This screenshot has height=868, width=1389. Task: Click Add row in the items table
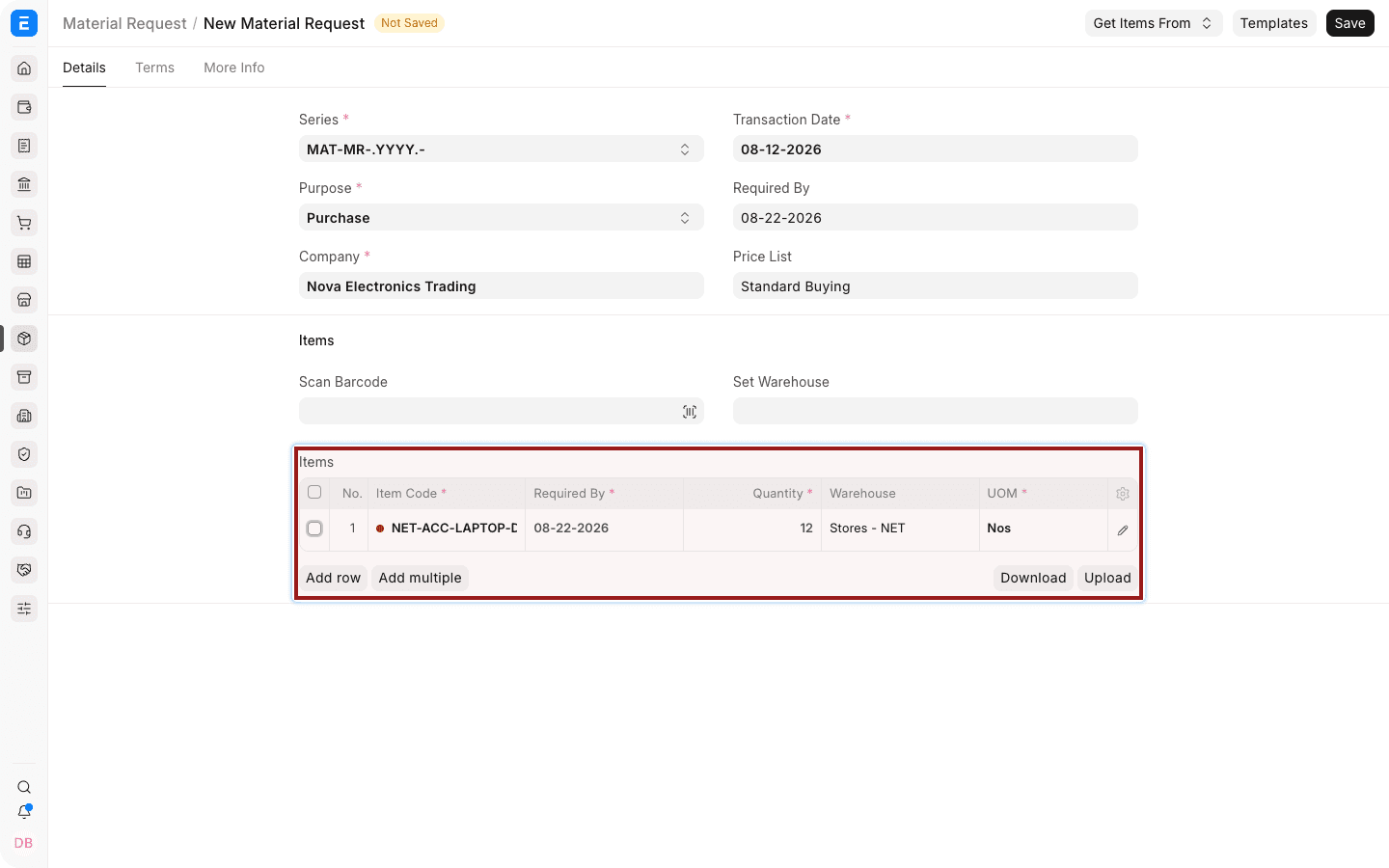tap(334, 578)
